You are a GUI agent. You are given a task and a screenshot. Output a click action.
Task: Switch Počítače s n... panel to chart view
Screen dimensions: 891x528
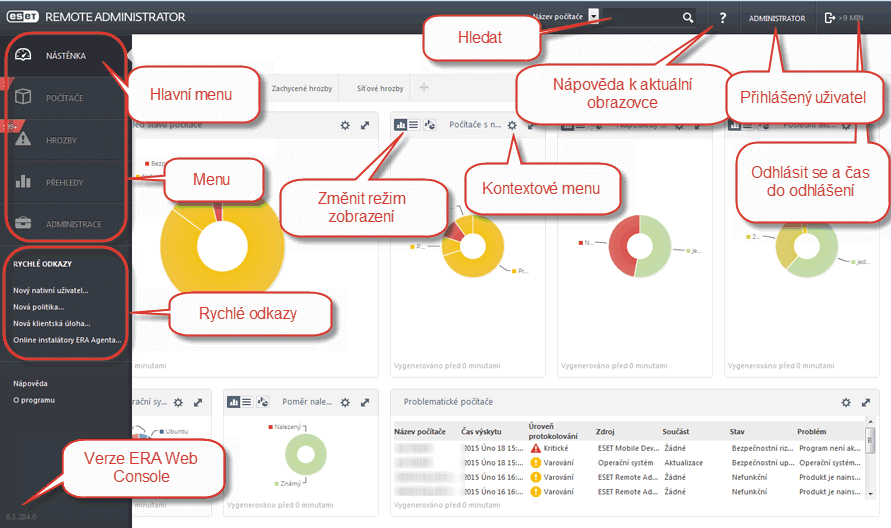(401, 124)
